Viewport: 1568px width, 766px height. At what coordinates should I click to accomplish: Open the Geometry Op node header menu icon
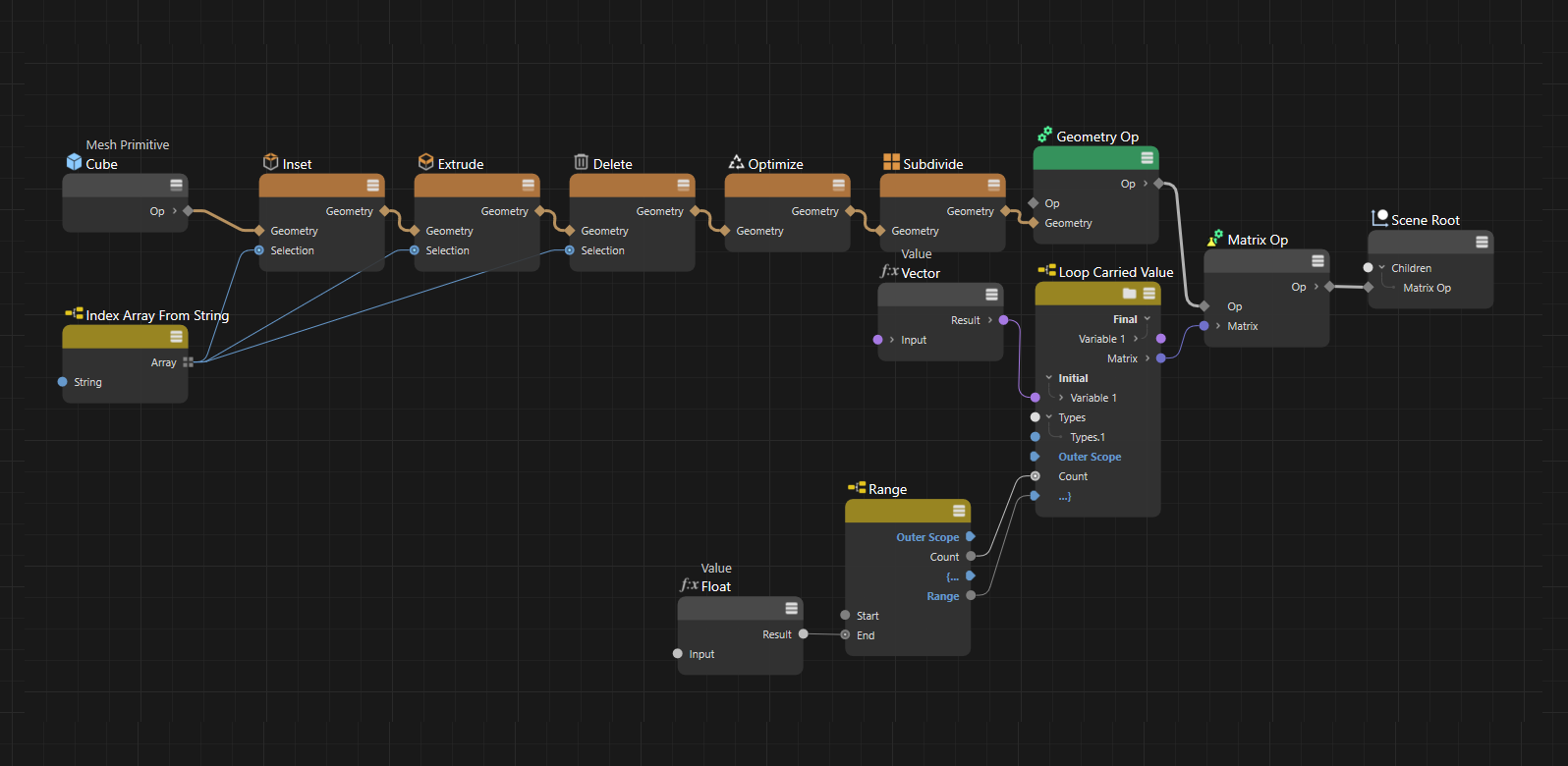pyautogui.click(x=1148, y=157)
